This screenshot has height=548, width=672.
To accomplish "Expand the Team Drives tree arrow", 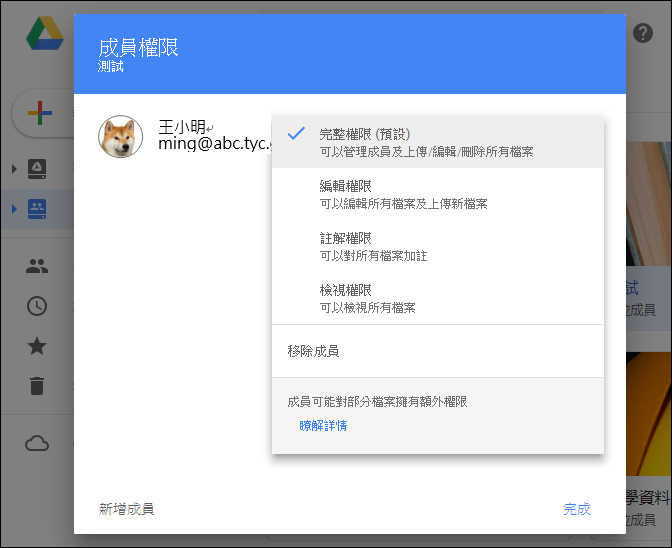I will pyautogui.click(x=14, y=209).
